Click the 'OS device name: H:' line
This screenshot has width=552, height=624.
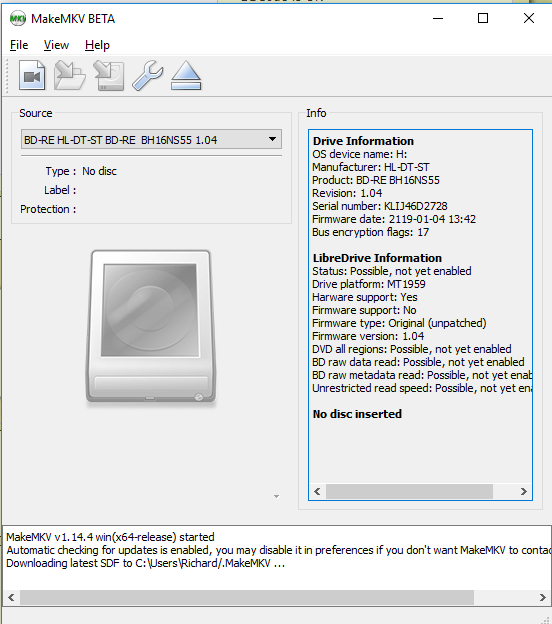pyautogui.click(x=359, y=154)
